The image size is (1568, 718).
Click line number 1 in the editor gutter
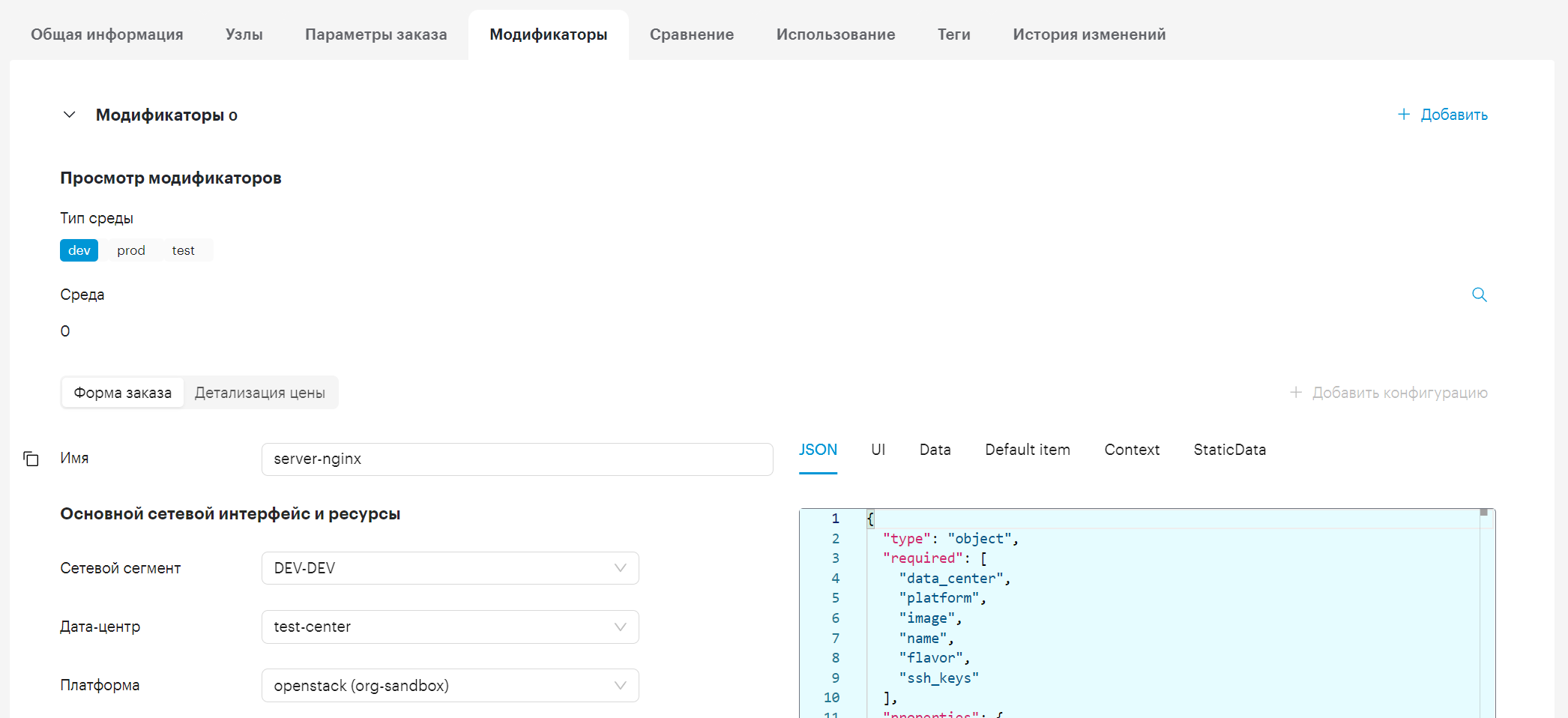pos(835,519)
